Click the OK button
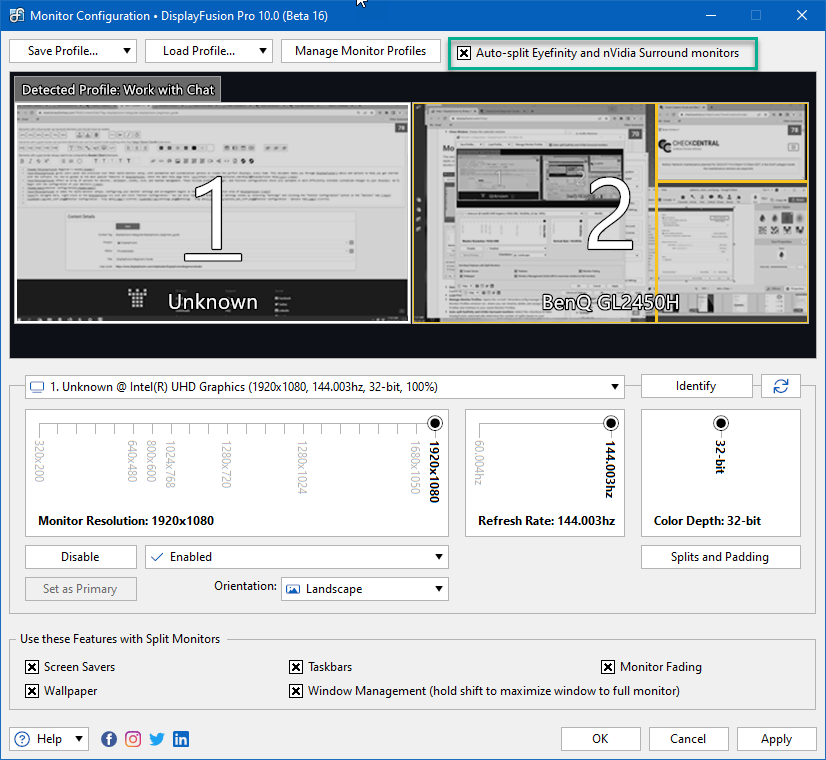The width and height of the screenshot is (826, 760). 601,739
